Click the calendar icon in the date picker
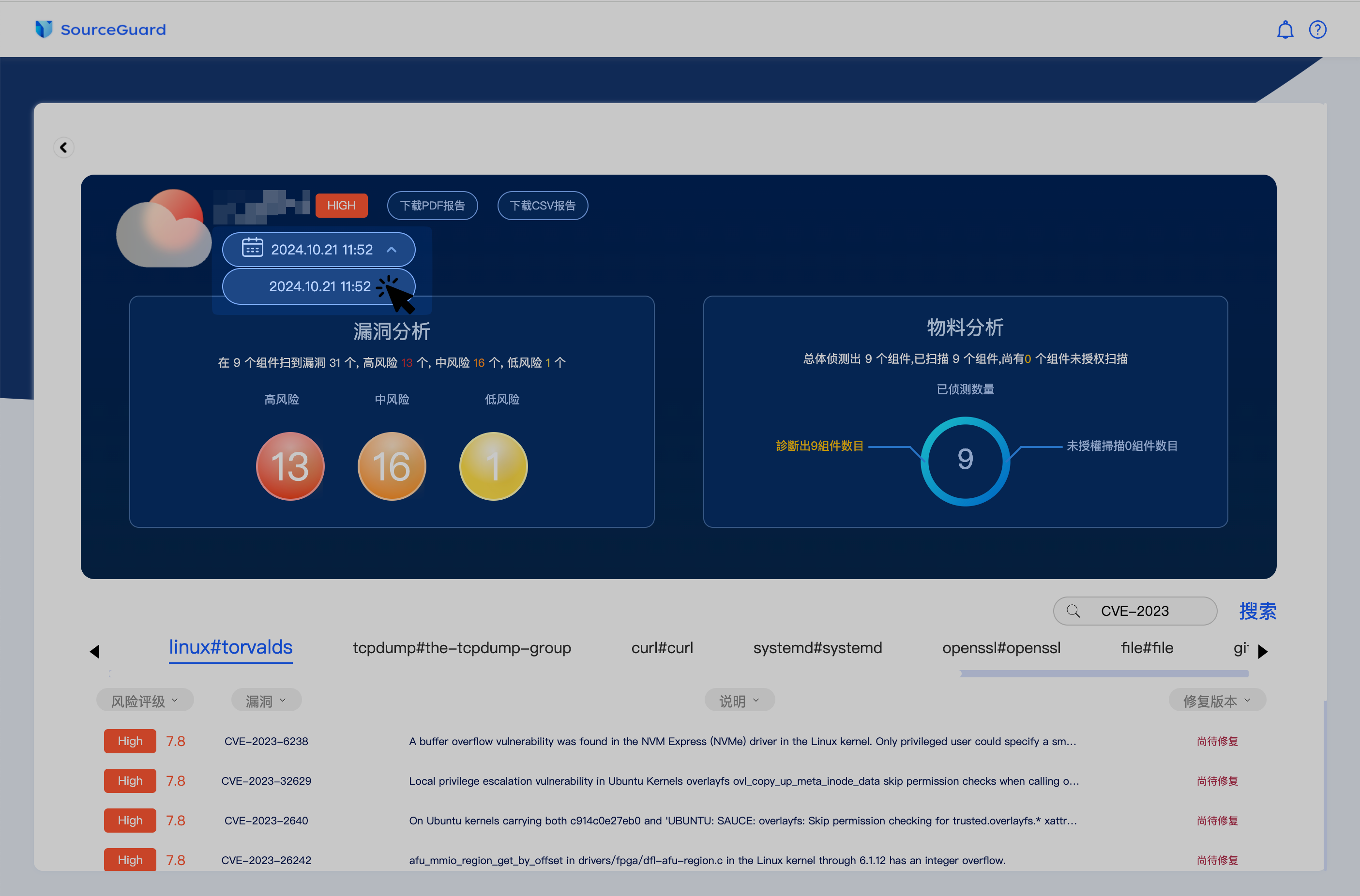Screen dimensions: 1360x896 [x=252, y=249]
